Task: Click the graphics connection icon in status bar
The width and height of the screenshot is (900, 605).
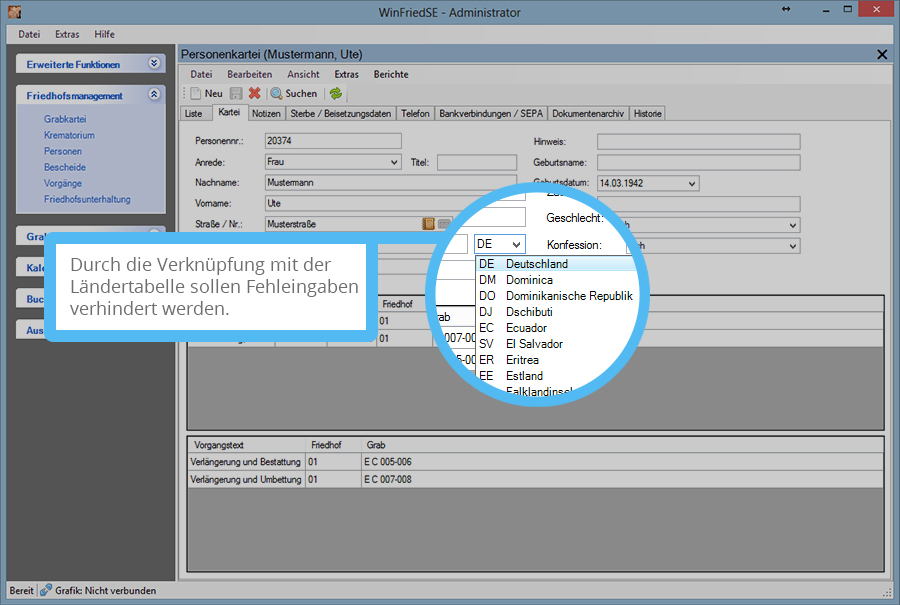Action: [x=46, y=591]
